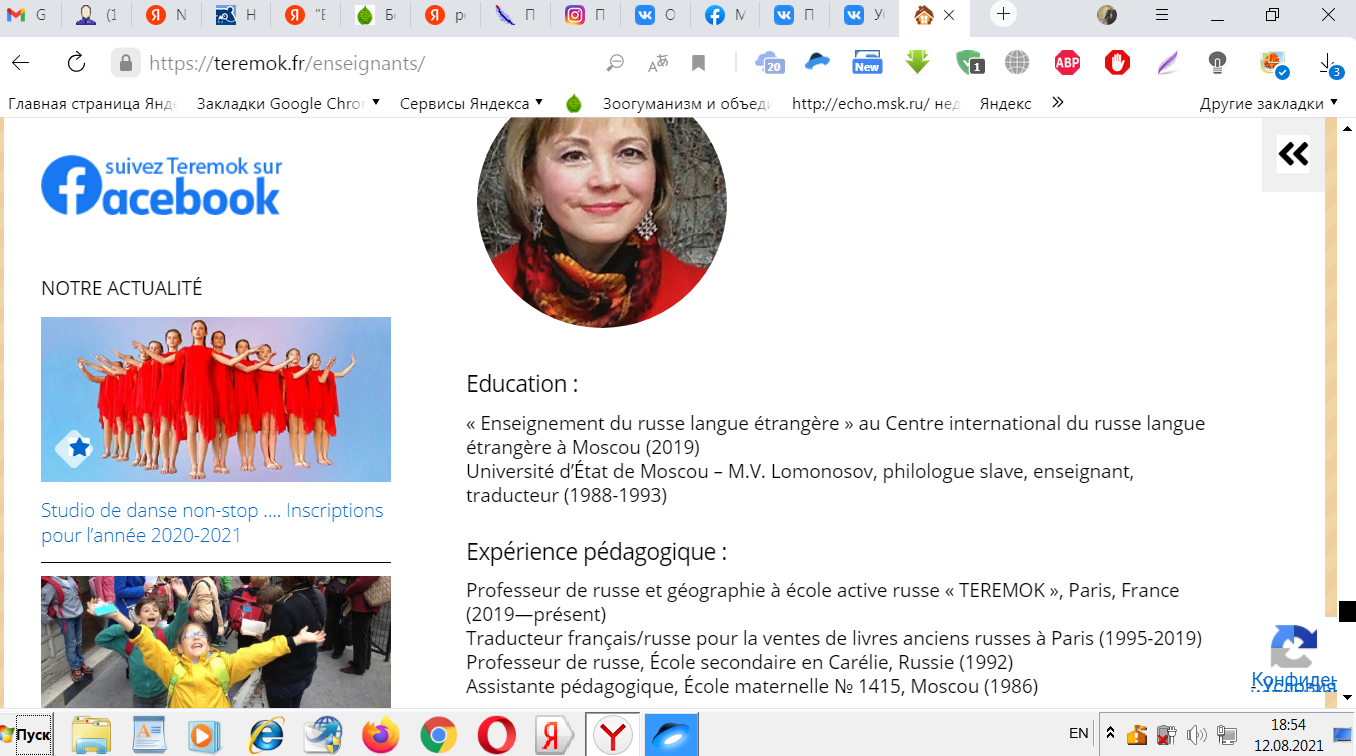Show more bookmarks with the double chevron
Screen dimensions: 1356x756
[x=1058, y=103]
